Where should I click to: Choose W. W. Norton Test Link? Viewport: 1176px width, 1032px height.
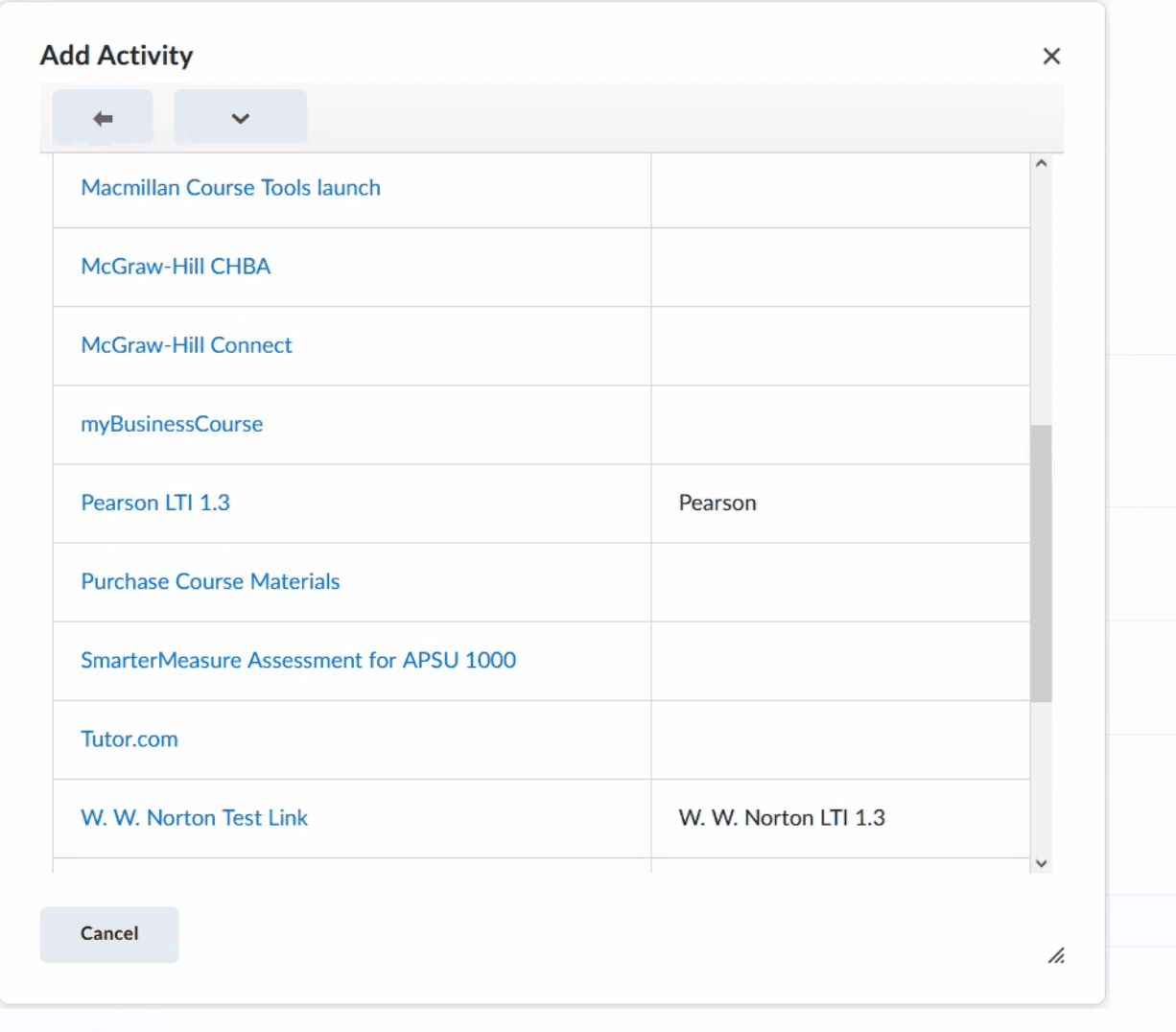(195, 817)
